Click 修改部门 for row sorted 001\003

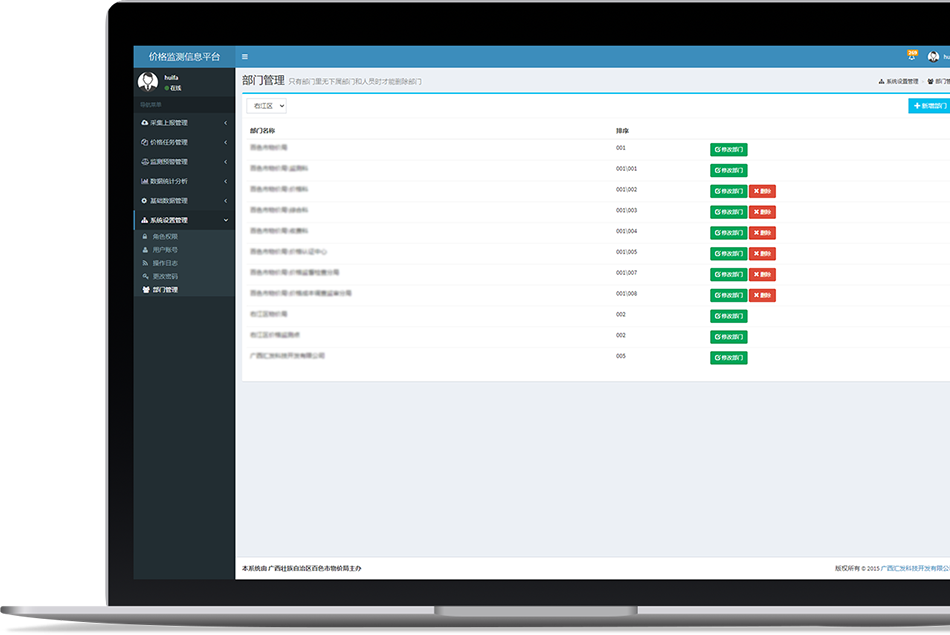(x=728, y=212)
